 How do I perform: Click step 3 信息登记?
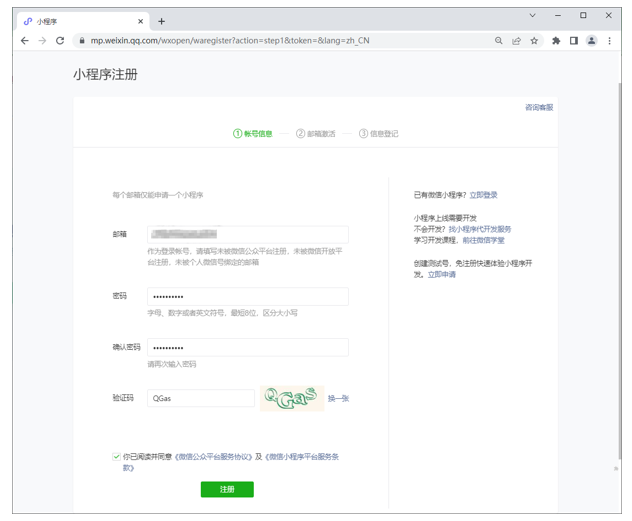point(378,133)
